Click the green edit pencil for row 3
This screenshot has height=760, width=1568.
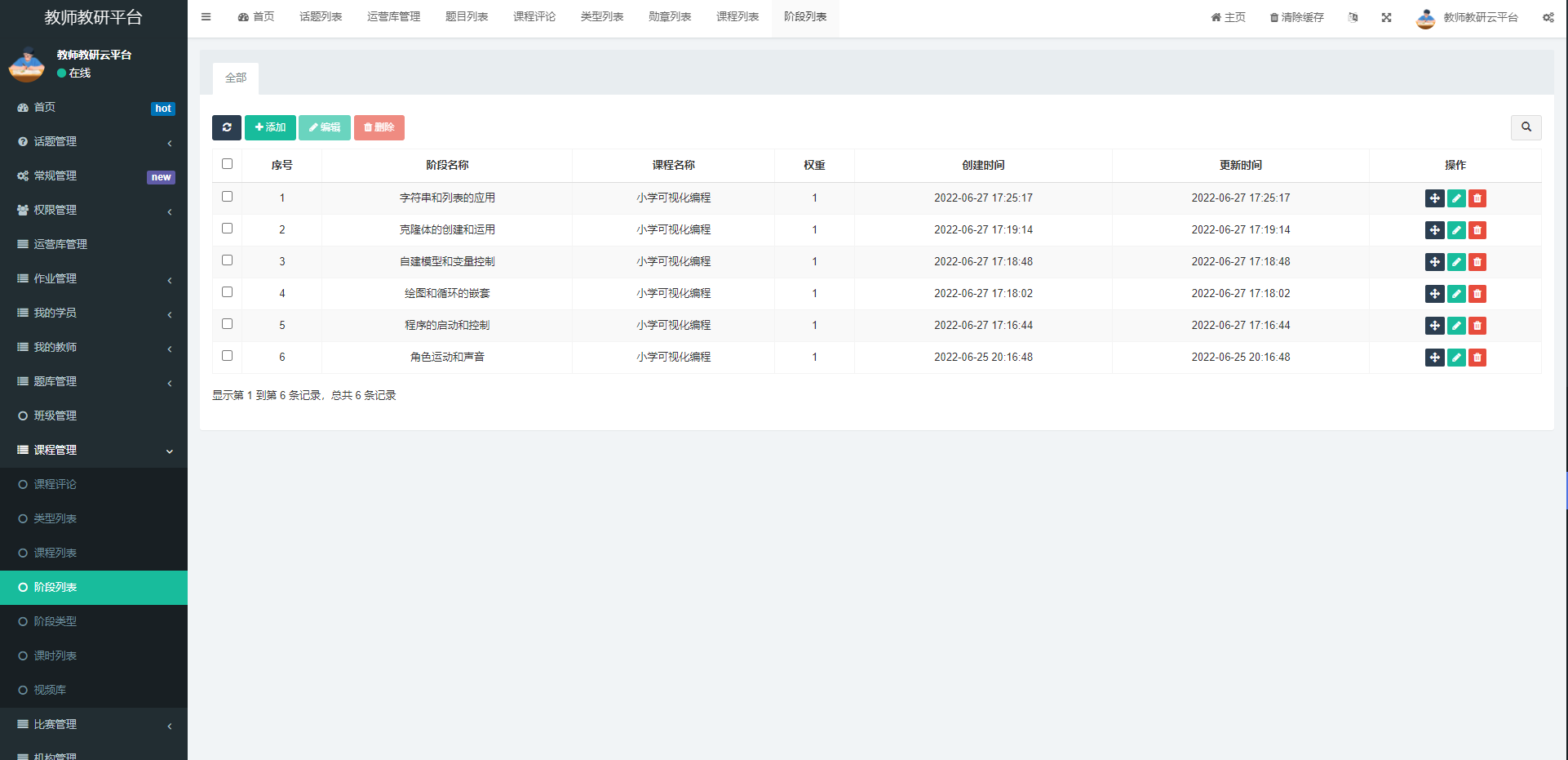pos(1456,262)
